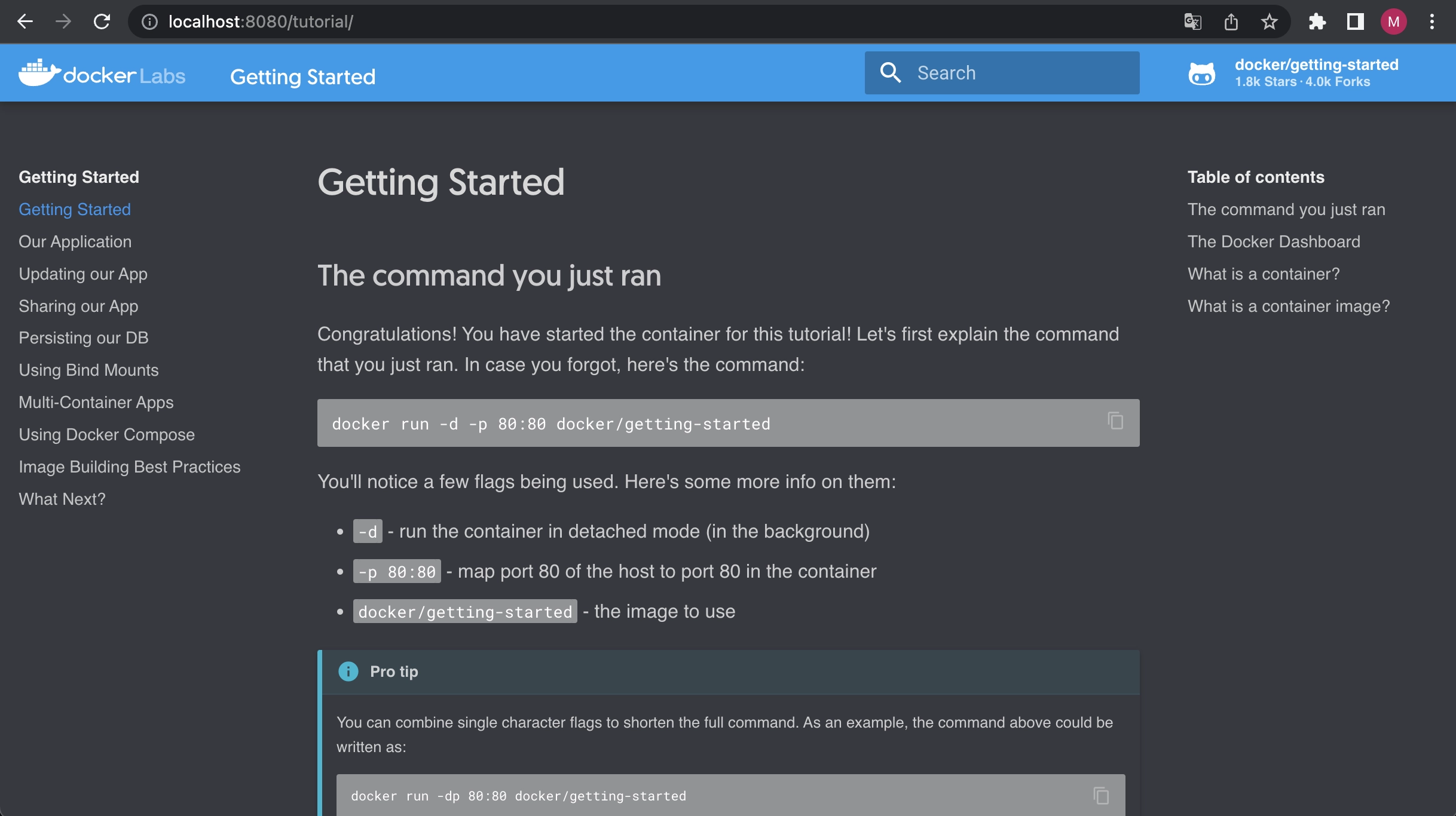Open Chrome three-dot menu
This screenshot has height=816, width=1456.
[x=1431, y=22]
